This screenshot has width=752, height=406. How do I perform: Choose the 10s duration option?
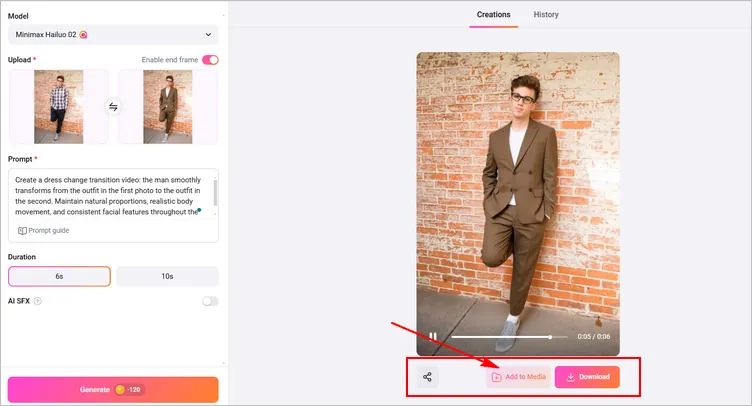(167, 276)
